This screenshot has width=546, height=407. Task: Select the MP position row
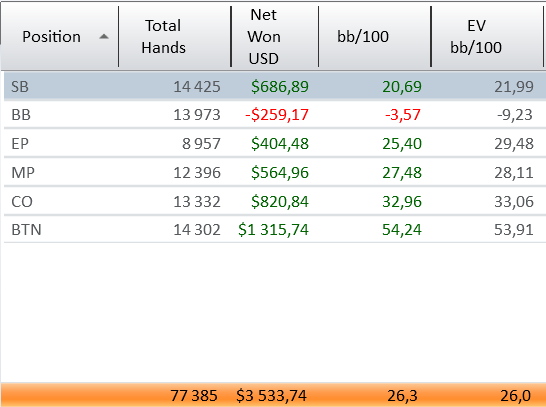[x=275, y=172]
